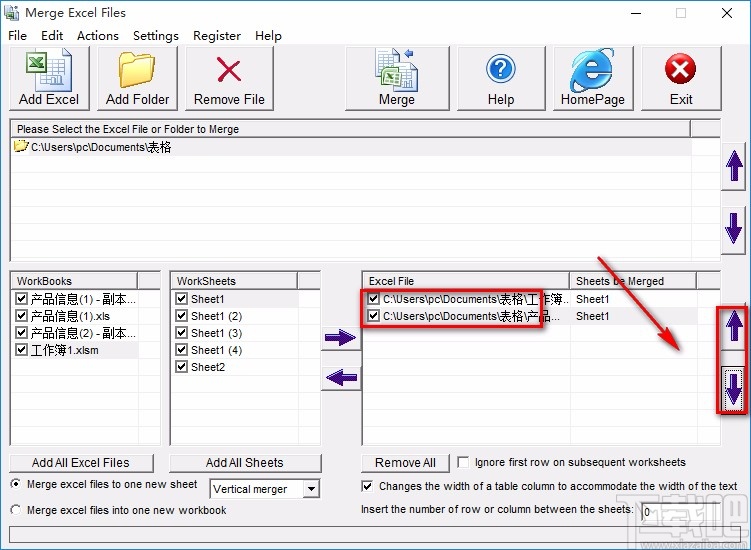Open the Edit menu
Image resolution: width=751 pixels, height=550 pixels.
[52, 36]
